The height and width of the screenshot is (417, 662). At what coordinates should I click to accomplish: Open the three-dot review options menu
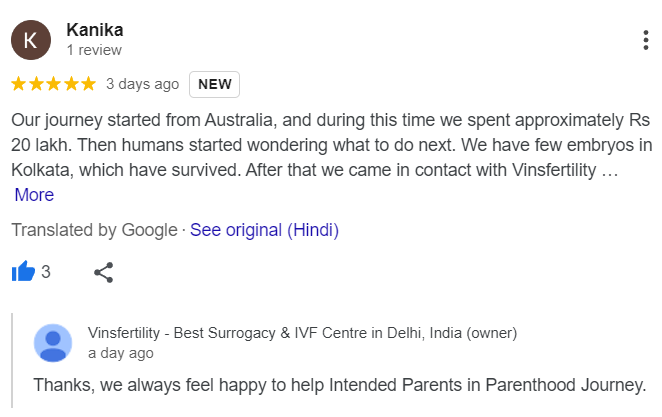[x=646, y=40]
